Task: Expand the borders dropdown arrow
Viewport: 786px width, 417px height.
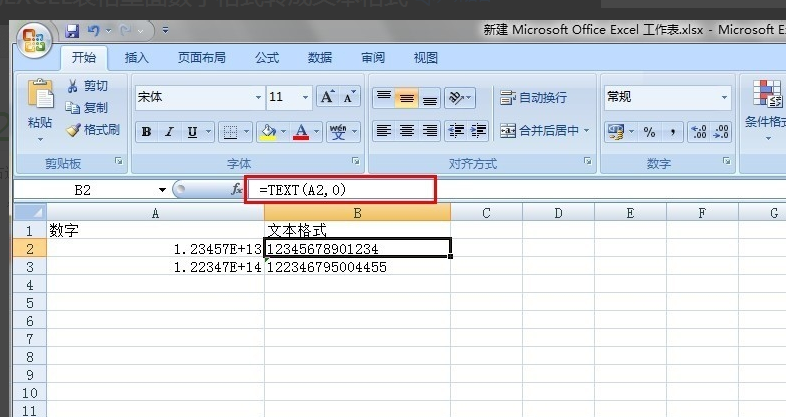Action: pyautogui.click(x=247, y=132)
